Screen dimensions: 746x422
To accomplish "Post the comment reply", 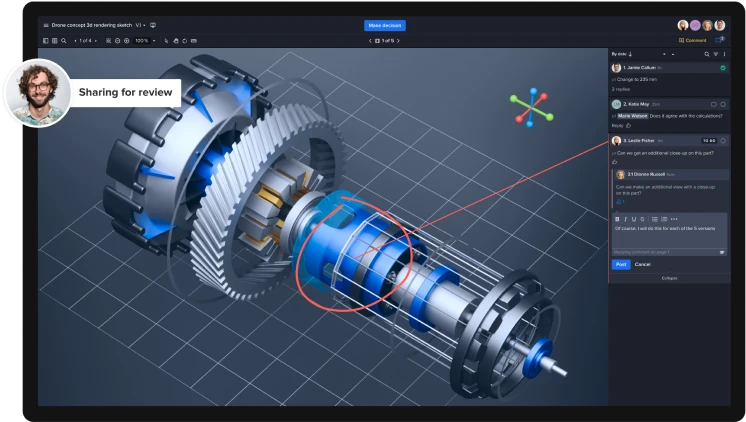I will click(x=620, y=264).
